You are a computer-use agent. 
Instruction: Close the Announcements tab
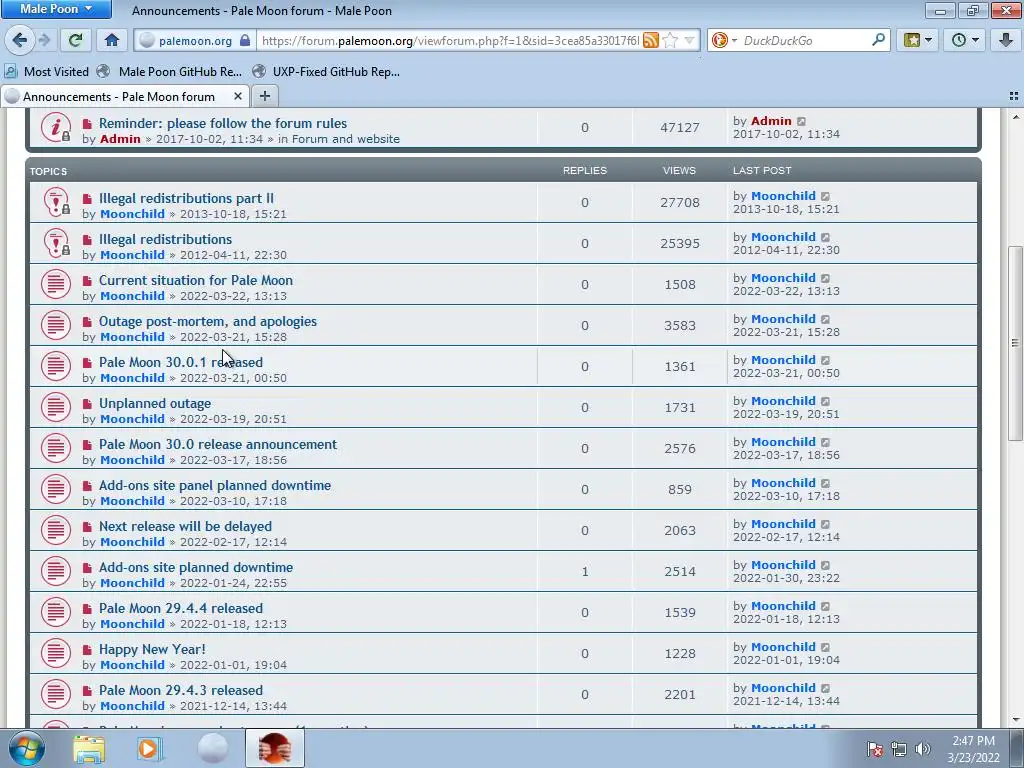pos(238,96)
